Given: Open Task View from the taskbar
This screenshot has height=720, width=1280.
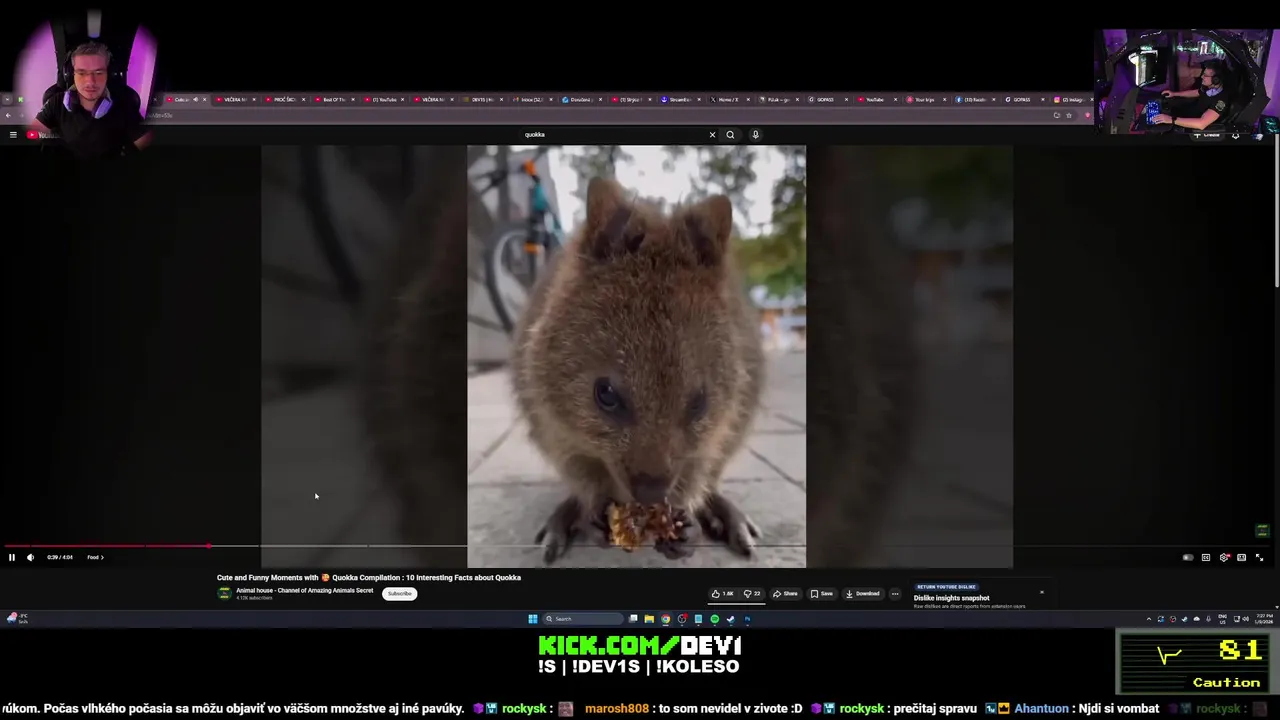Looking at the screenshot, I should (x=633, y=619).
